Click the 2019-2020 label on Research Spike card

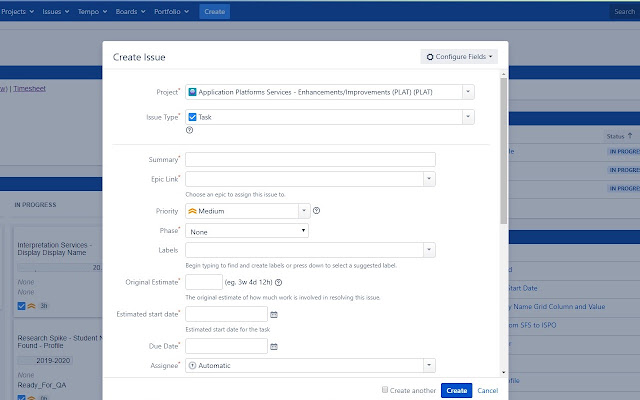[53, 360]
